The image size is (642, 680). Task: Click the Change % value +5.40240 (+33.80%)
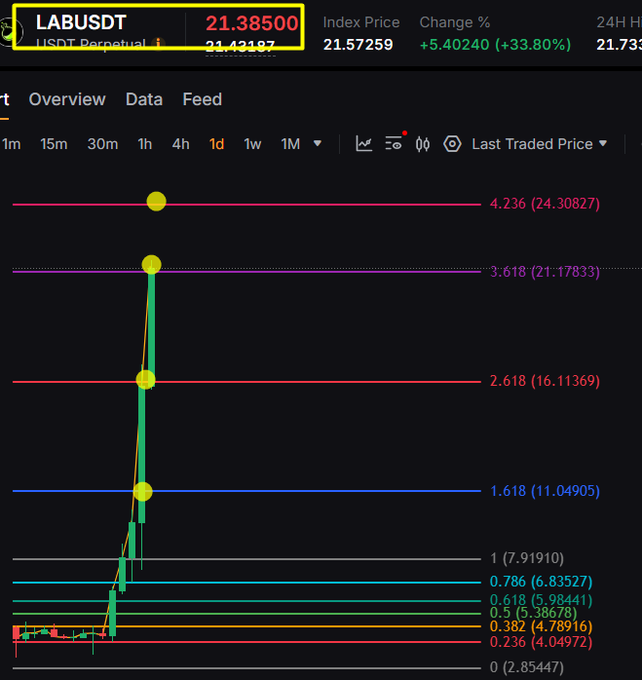[x=495, y=45]
